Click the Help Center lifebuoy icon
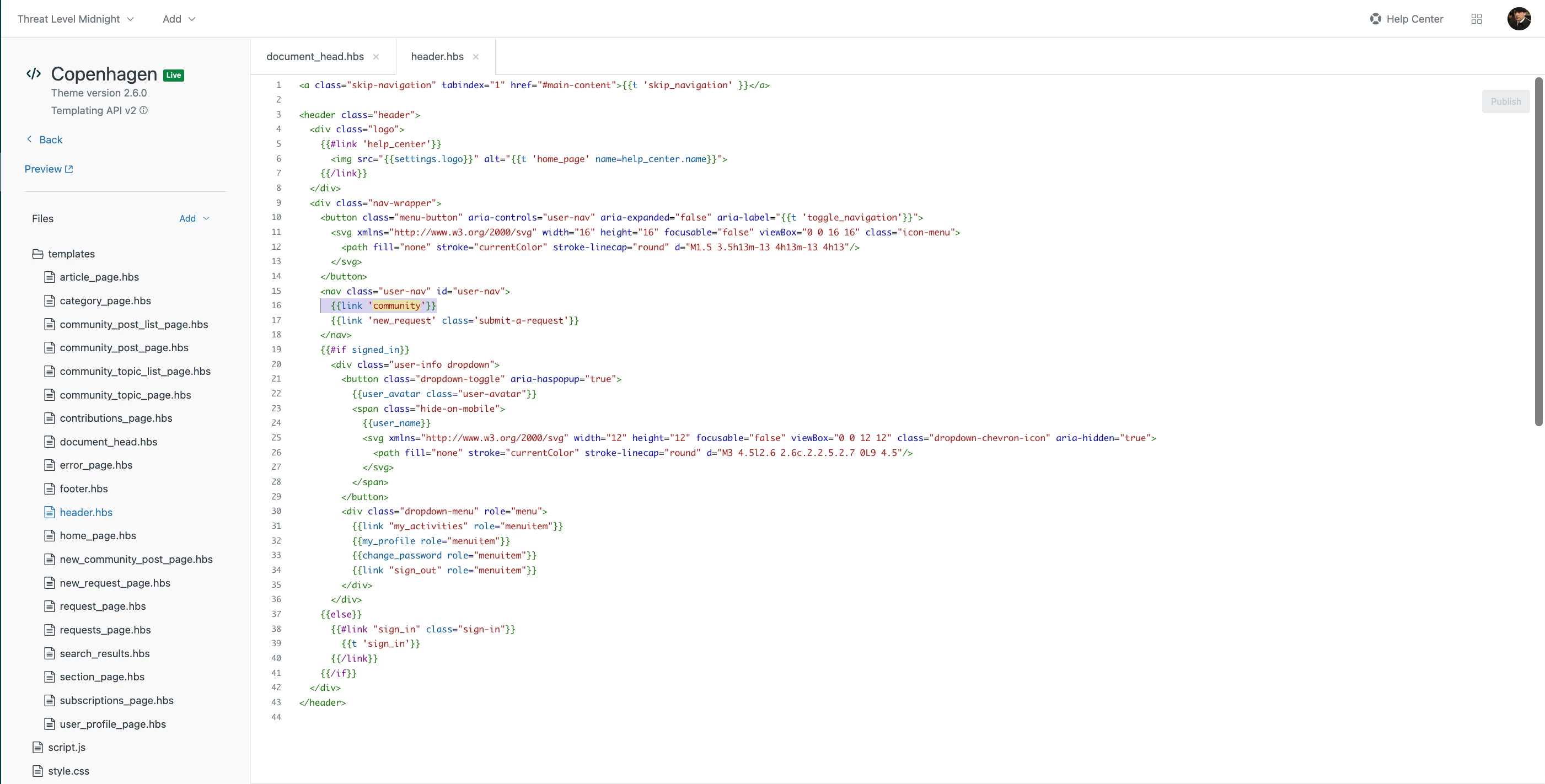The height and width of the screenshot is (784, 1545). [x=1375, y=19]
